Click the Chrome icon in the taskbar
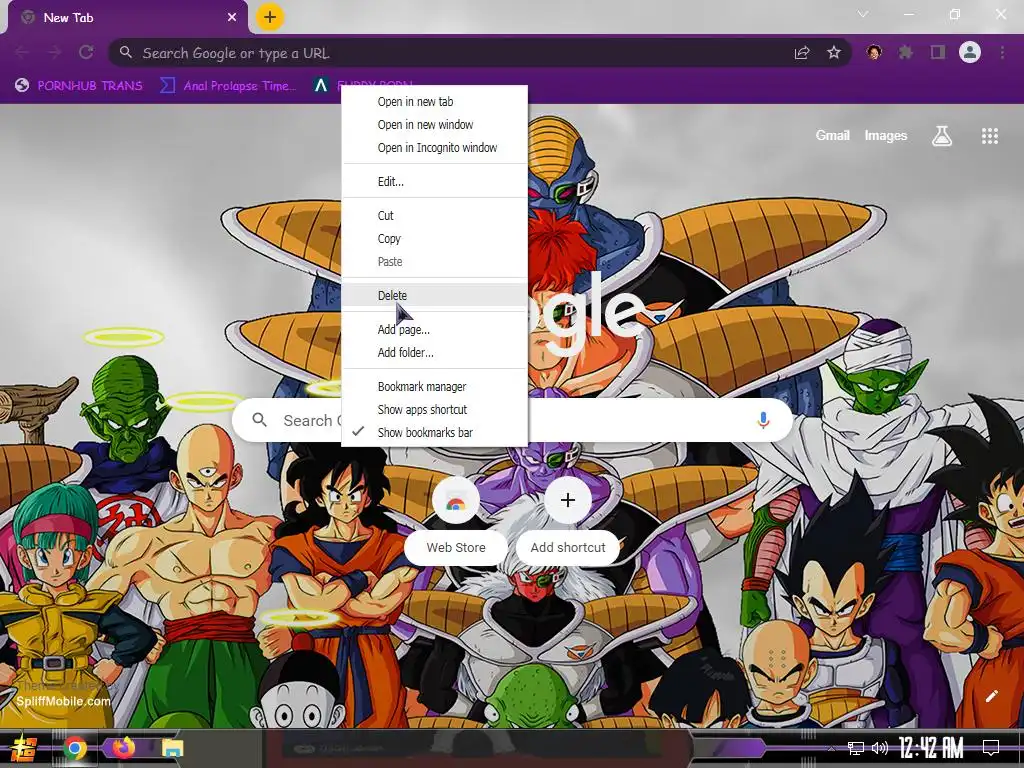Viewport: 1024px width, 768px height. (75, 748)
